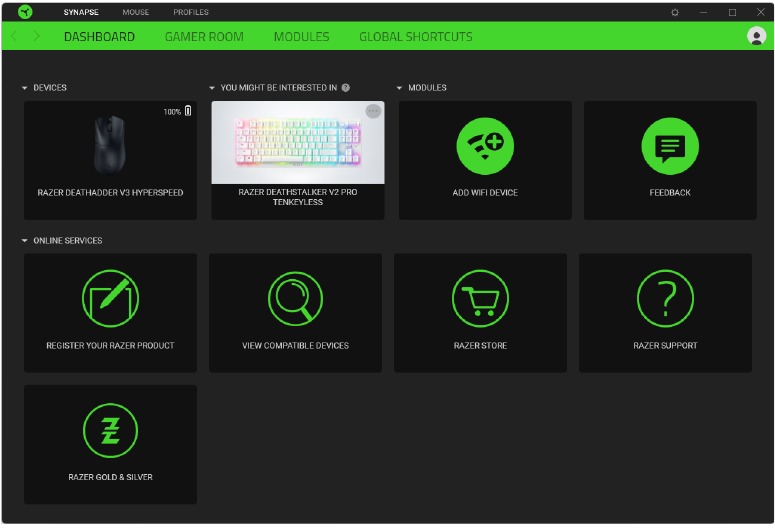The image size is (775, 528).
Task: Click the battery icon on DeathAdder card
Action: pos(188,111)
